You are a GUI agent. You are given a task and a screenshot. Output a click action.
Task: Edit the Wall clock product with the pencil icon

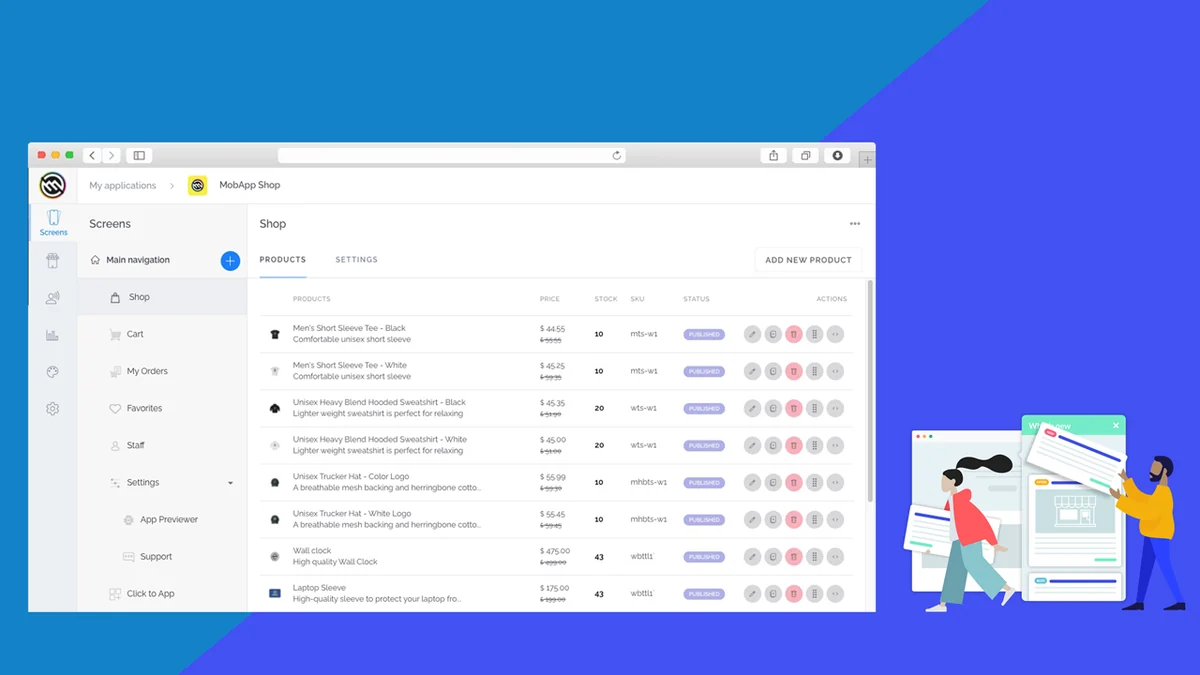752,556
